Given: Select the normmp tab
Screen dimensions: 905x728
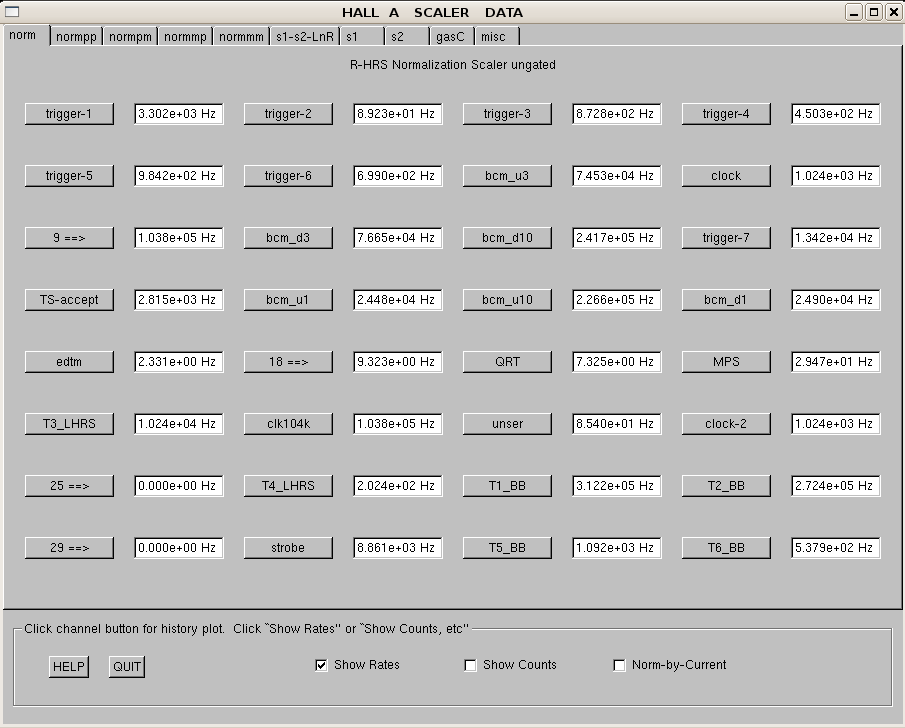Looking at the screenshot, I should tap(185, 36).
